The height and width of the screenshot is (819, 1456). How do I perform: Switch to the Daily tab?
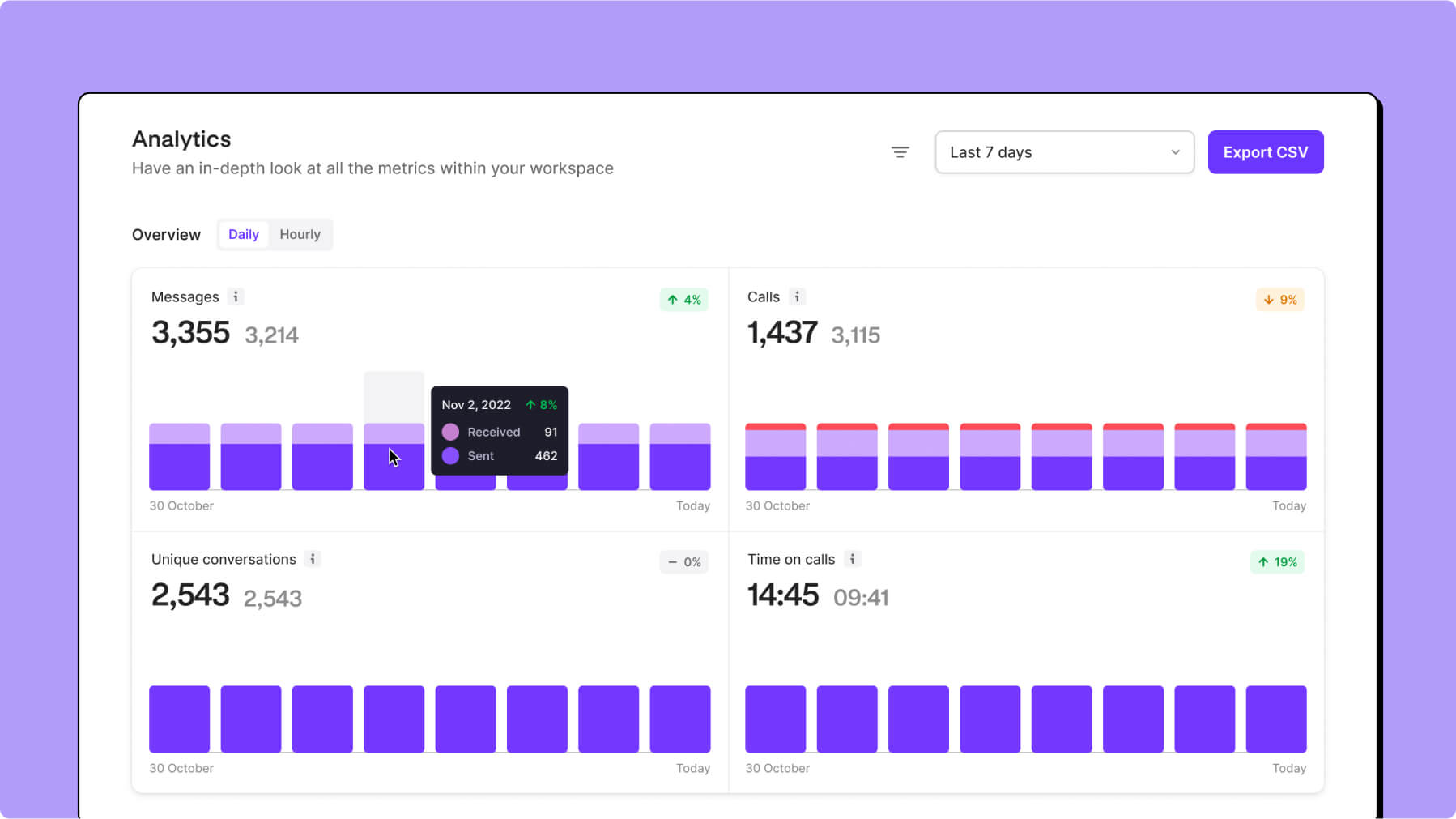click(x=243, y=234)
